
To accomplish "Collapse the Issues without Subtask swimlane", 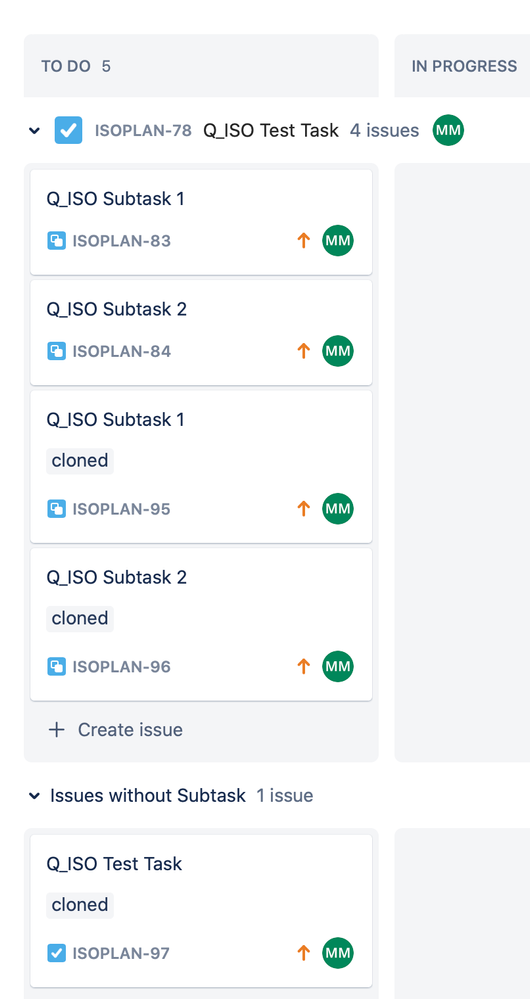I will click(x=34, y=796).
